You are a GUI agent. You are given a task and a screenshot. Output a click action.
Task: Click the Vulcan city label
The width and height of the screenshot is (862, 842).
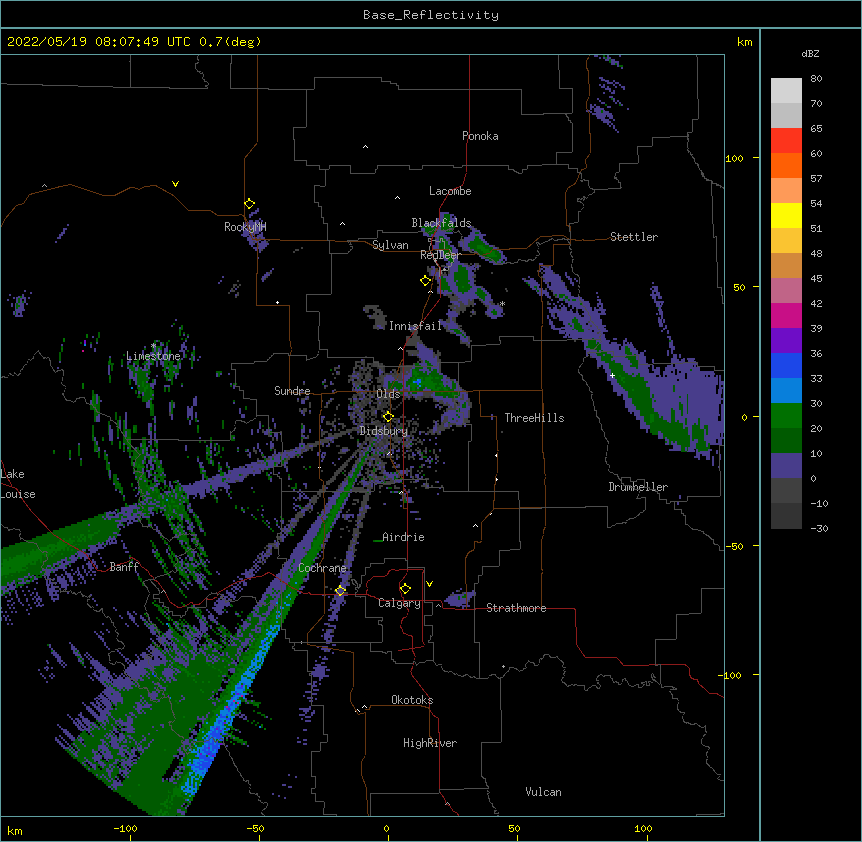point(543,792)
